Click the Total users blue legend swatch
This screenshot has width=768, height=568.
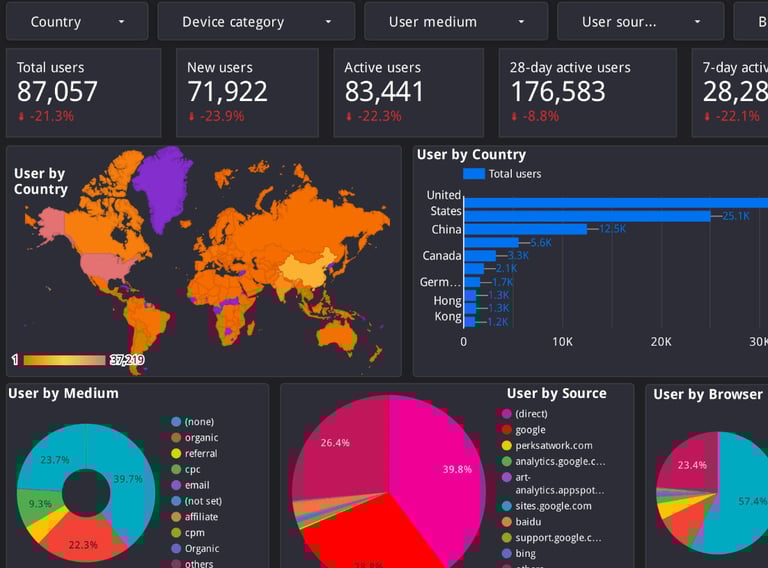[474, 174]
